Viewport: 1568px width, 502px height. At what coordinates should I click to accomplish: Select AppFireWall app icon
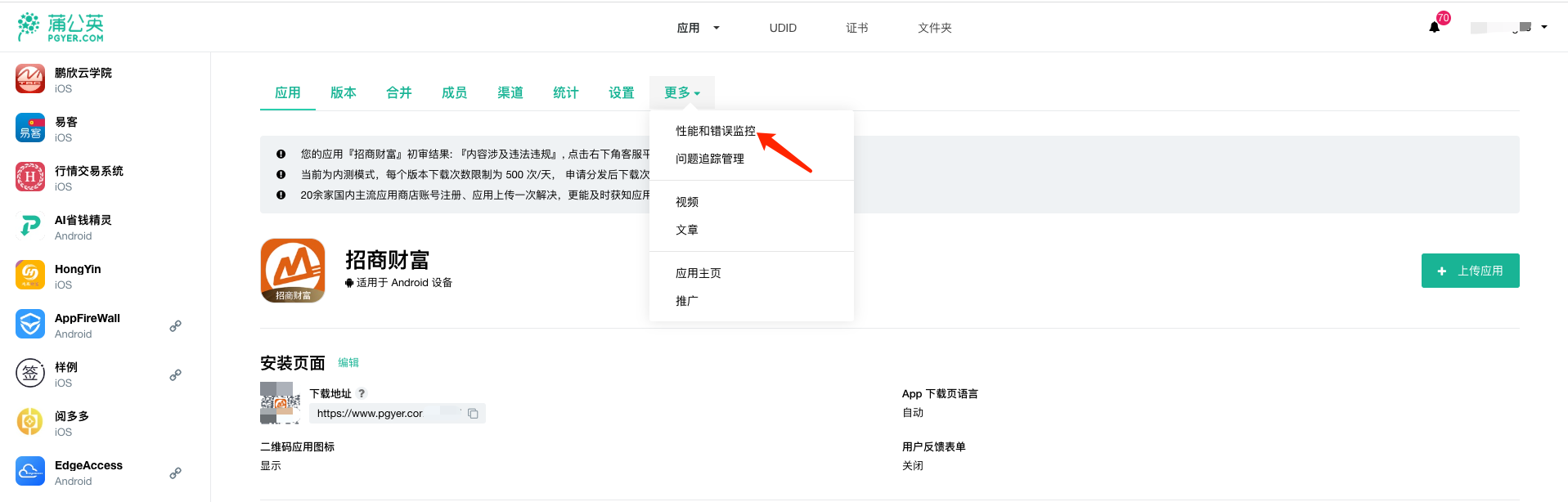[x=30, y=325]
